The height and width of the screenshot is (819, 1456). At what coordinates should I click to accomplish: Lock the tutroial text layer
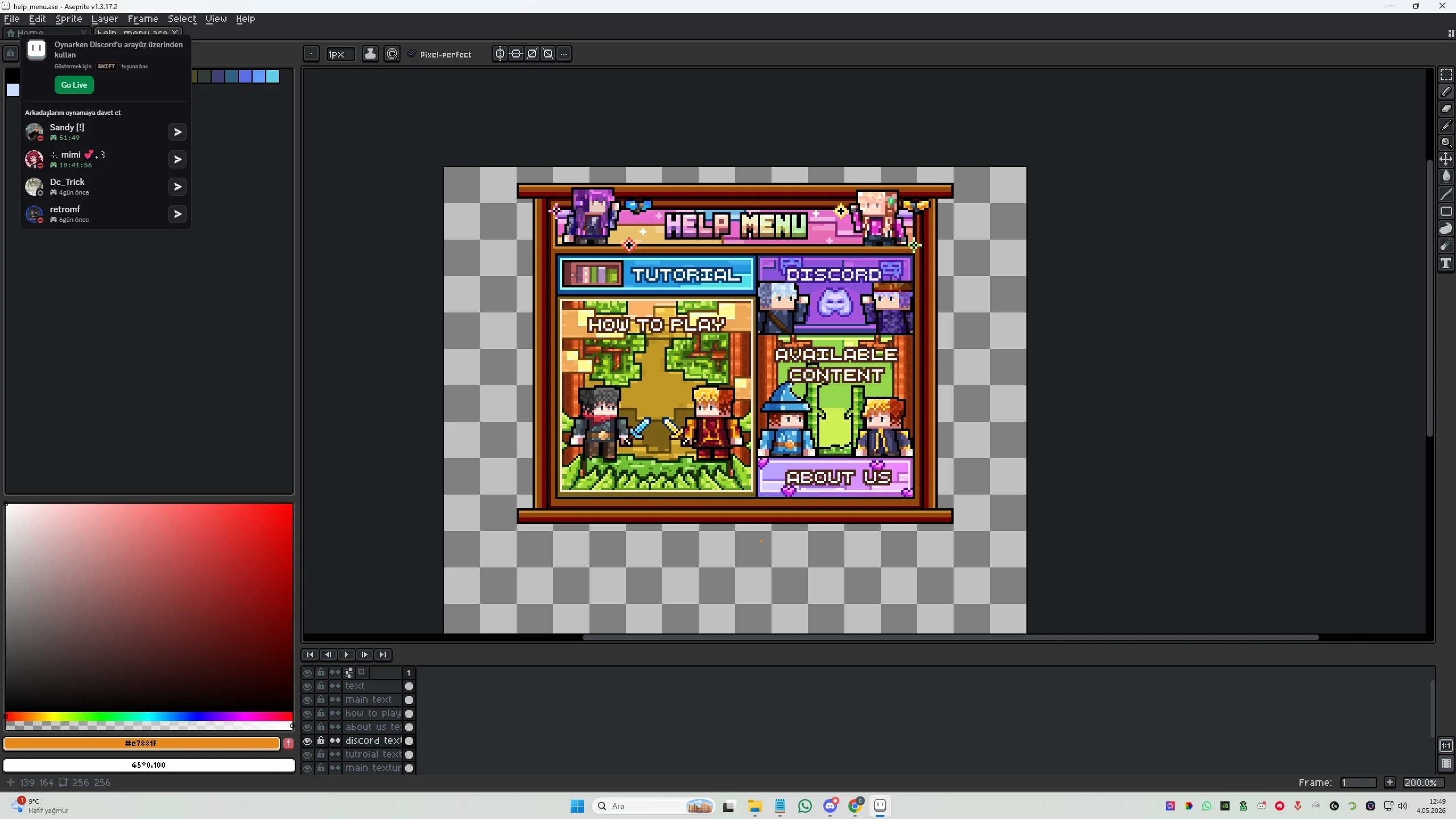[321, 755]
